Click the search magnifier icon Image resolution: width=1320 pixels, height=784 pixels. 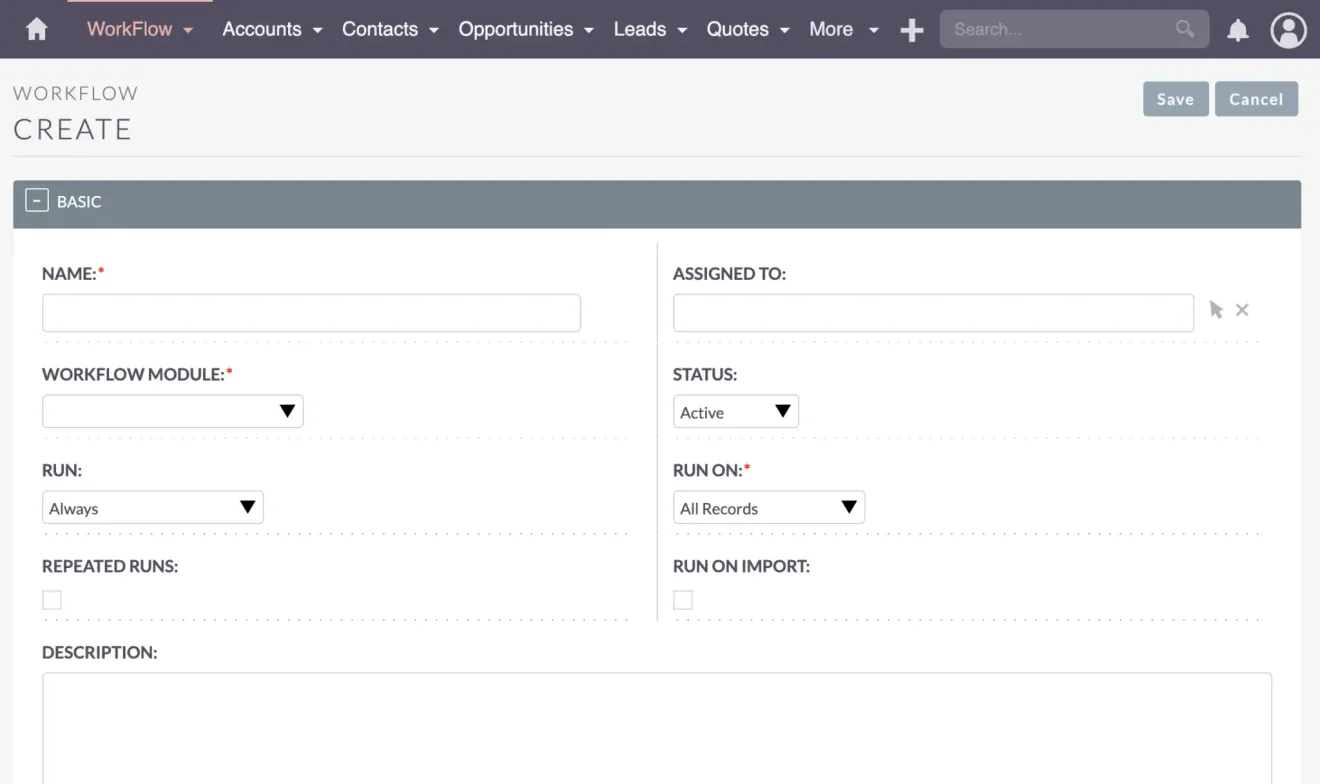1185,29
